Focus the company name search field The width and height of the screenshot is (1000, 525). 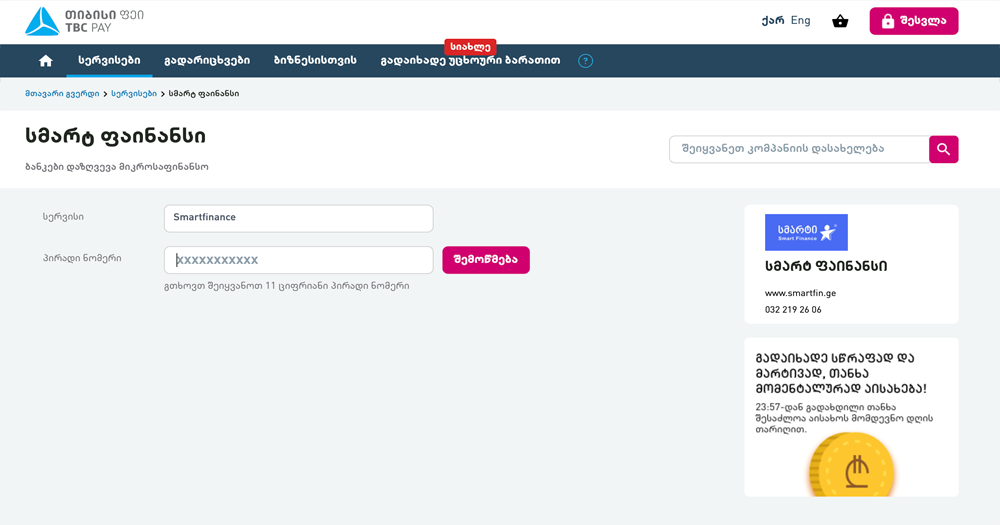[799, 149]
